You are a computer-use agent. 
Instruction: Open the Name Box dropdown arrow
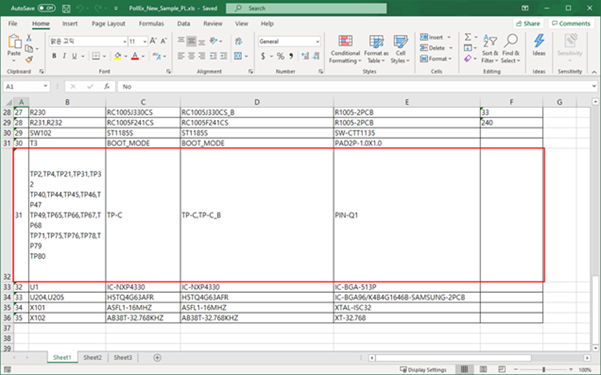pyautogui.click(x=45, y=86)
